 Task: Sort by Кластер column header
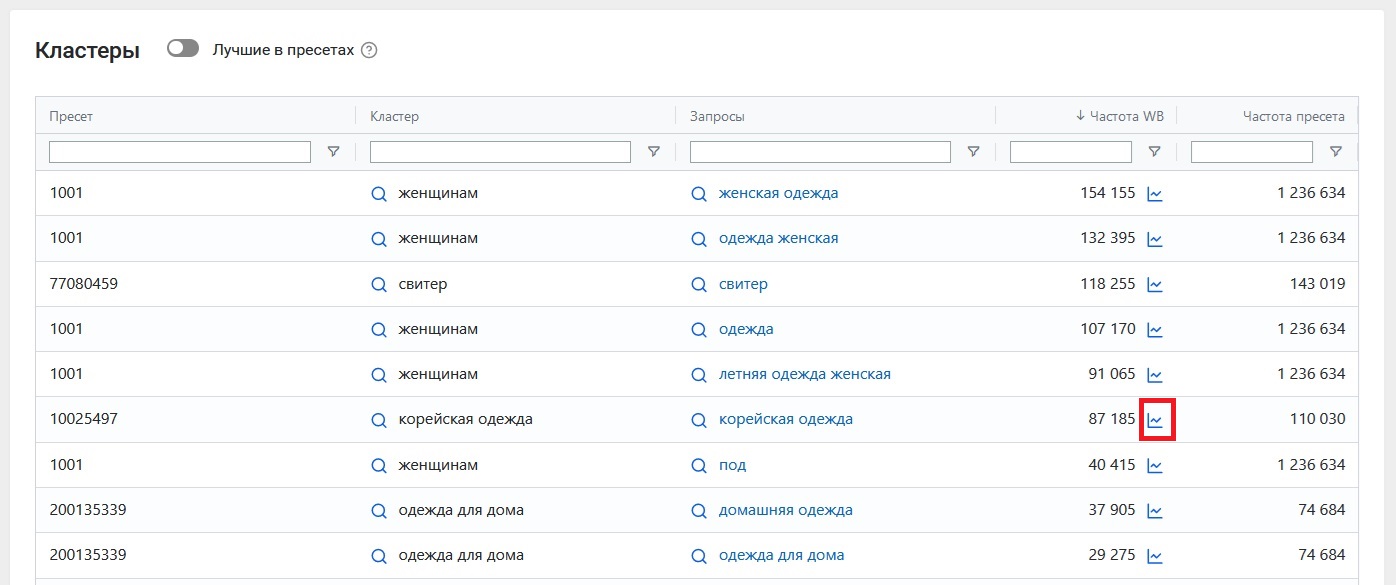pyautogui.click(x=394, y=116)
